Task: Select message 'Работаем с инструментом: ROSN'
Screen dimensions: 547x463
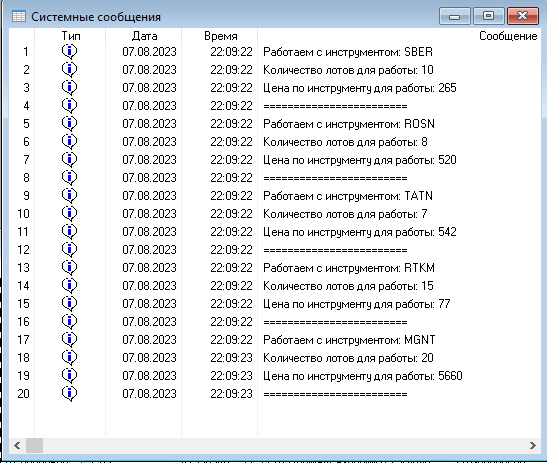Action: (349, 124)
